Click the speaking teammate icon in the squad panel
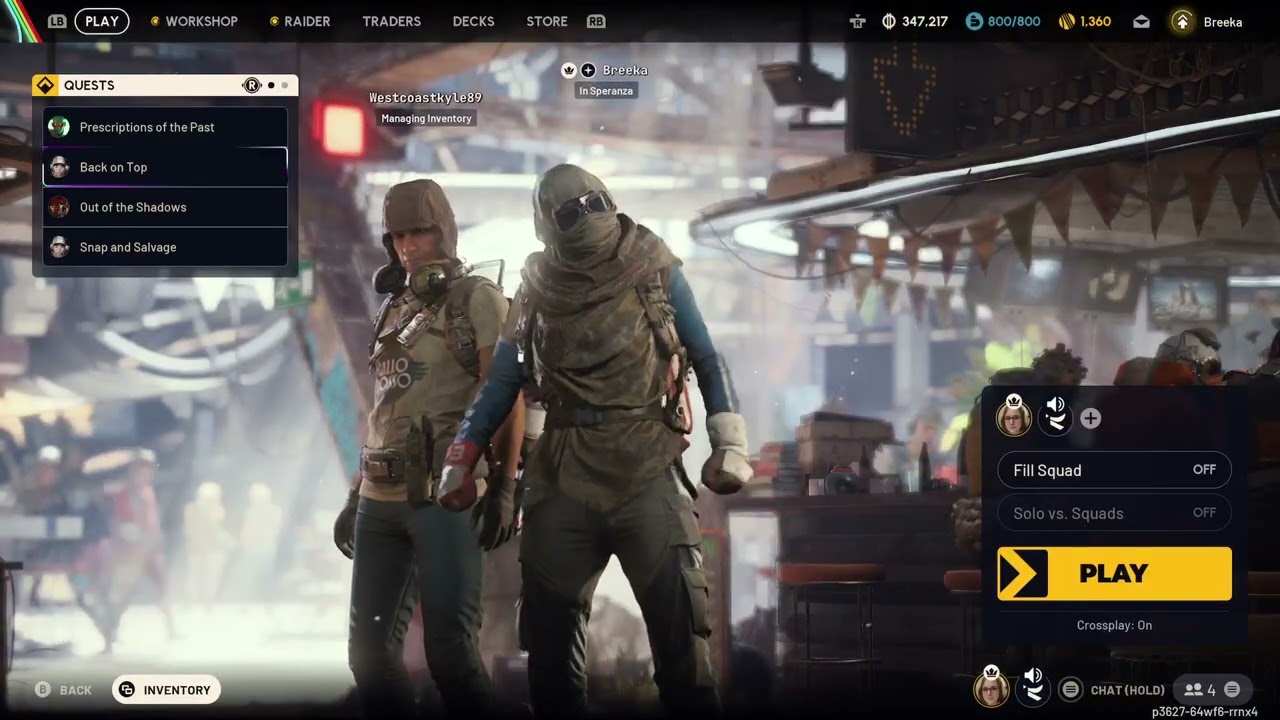This screenshot has height=720, width=1280. click(1055, 417)
